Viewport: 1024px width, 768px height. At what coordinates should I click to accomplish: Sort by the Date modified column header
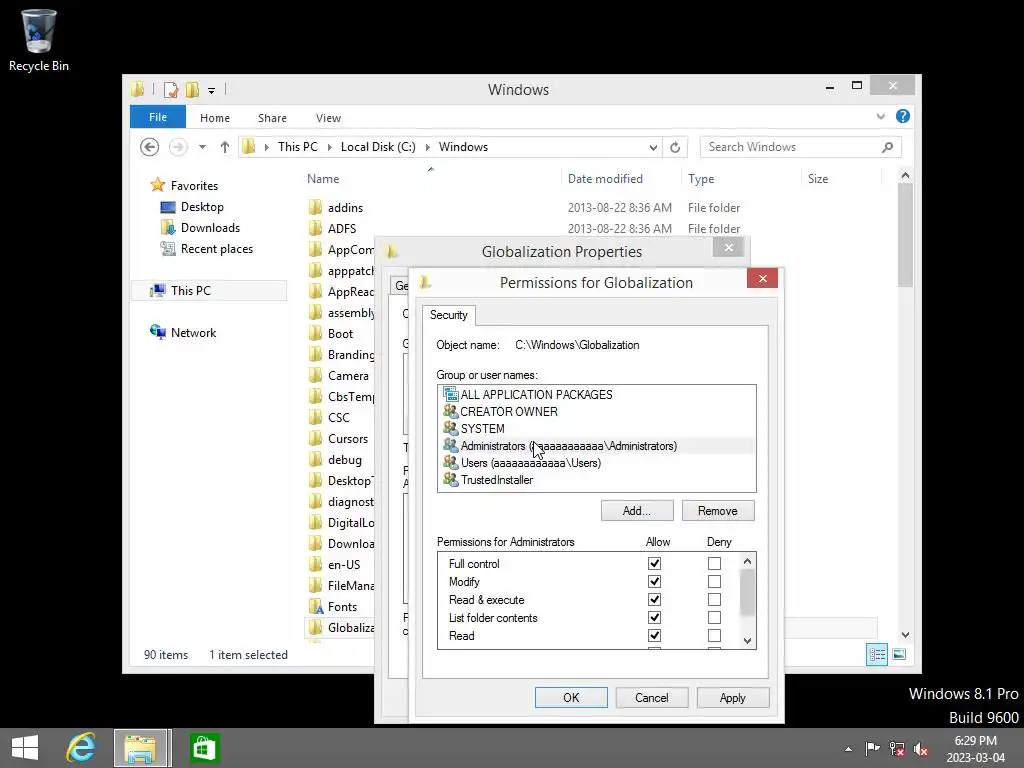tap(605, 179)
